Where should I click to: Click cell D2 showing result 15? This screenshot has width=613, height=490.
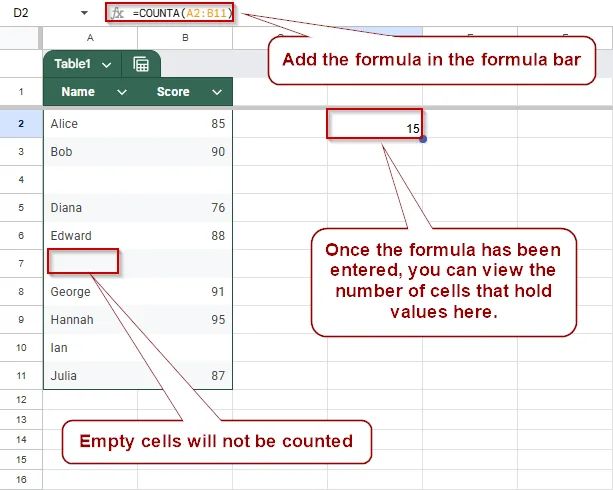375,124
